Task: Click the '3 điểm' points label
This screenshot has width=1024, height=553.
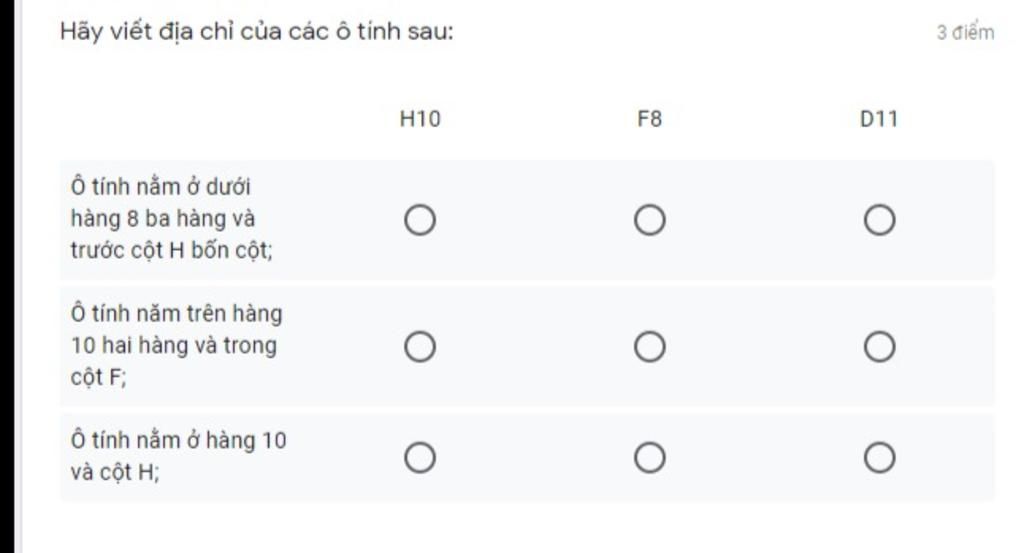Action: tap(965, 33)
